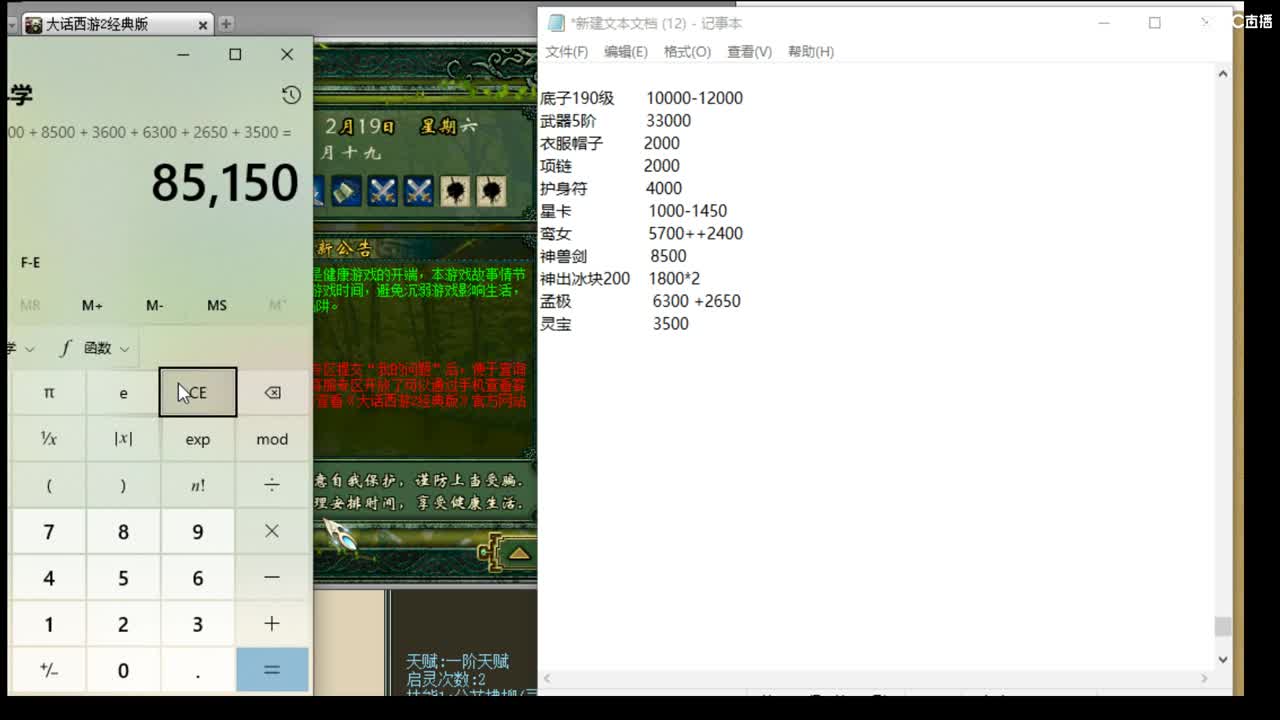The width and height of the screenshot is (1280, 720).
Task: Click the digit 4 key
Action: coord(49,577)
